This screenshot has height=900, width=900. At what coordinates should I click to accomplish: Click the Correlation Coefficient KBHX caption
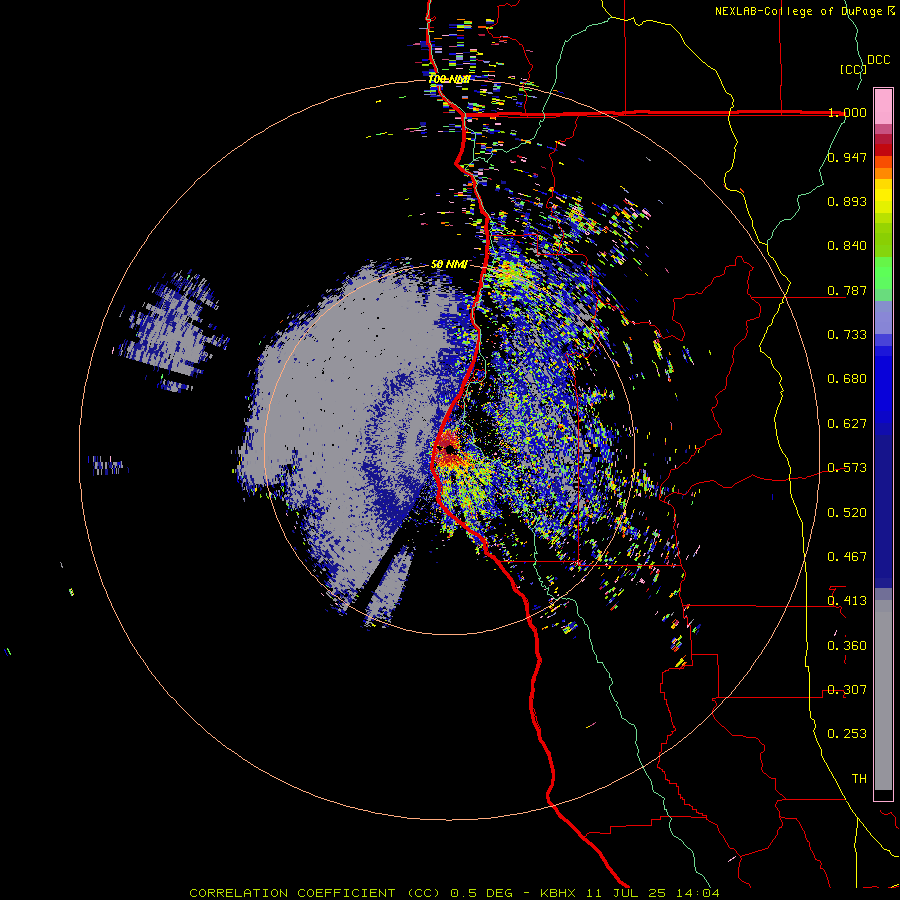[454, 893]
